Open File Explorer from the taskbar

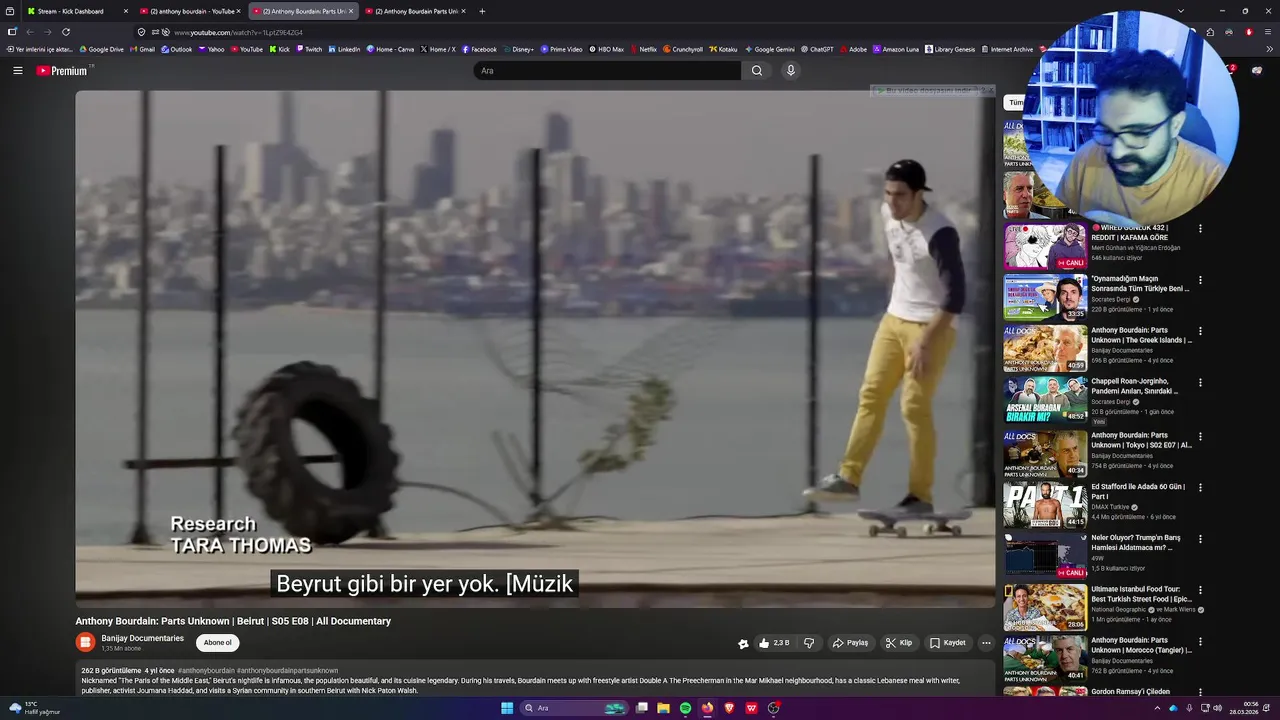click(663, 708)
